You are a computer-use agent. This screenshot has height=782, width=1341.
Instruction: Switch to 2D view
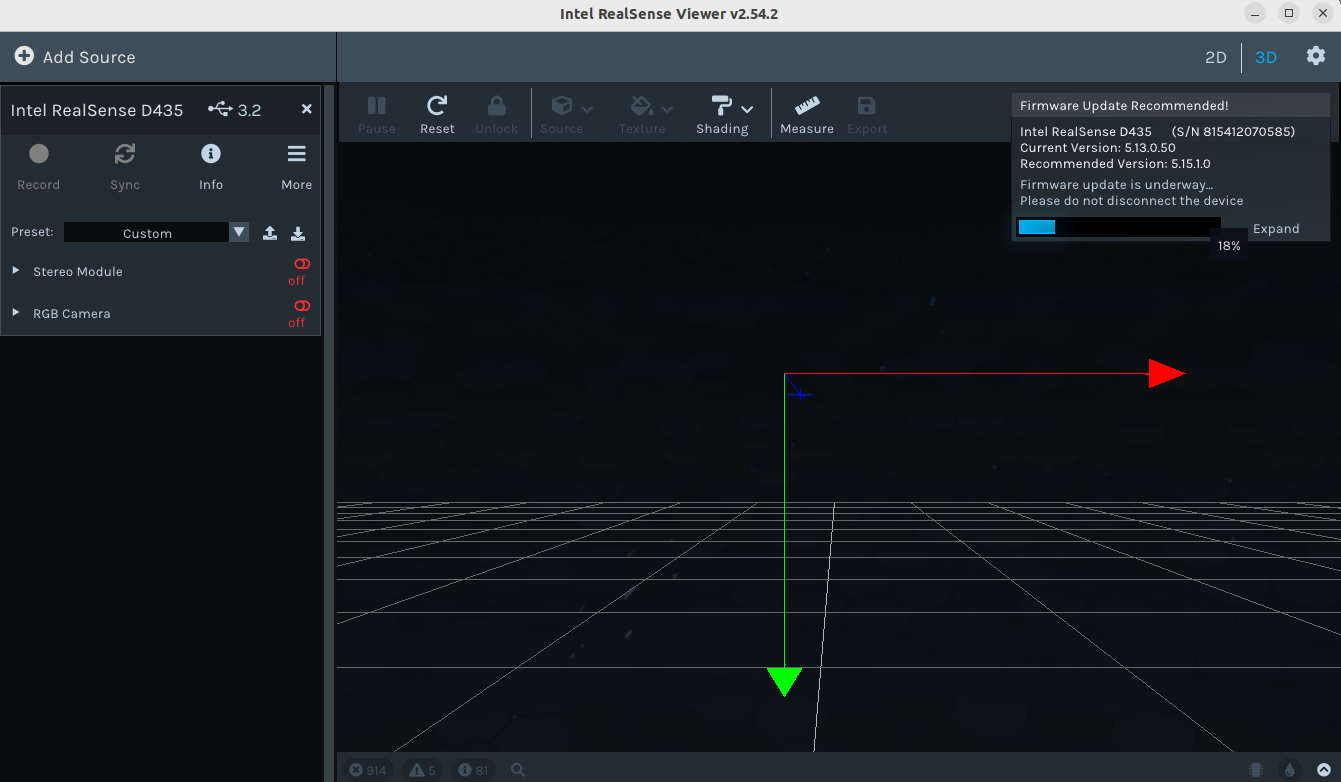coord(1215,57)
